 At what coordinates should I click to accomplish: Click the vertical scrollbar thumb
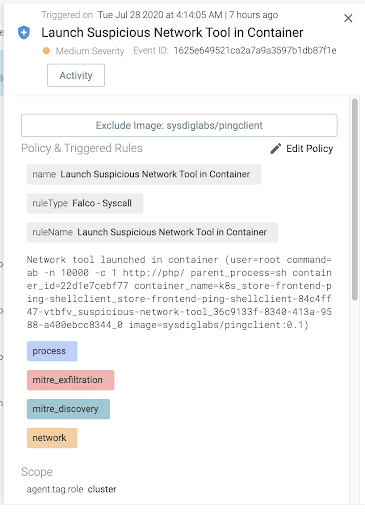coord(355,199)
